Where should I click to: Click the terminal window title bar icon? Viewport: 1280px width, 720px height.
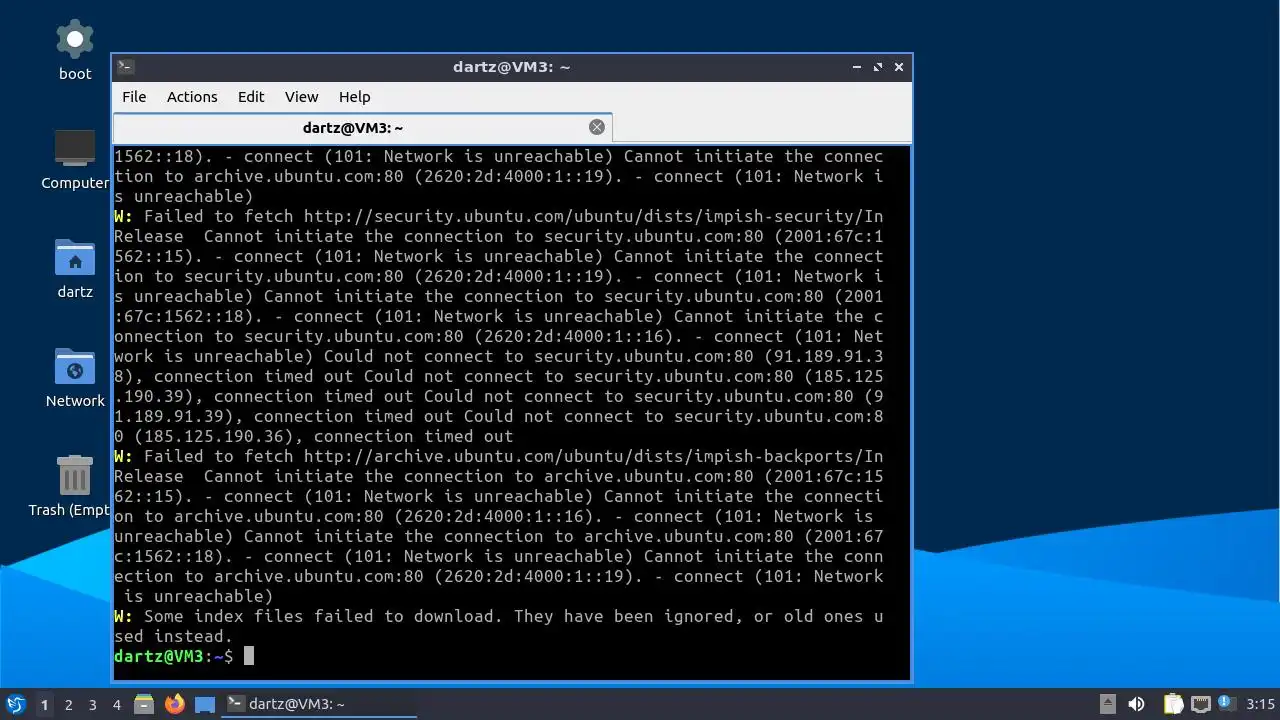pyautogui.click(x=125, y=67)
